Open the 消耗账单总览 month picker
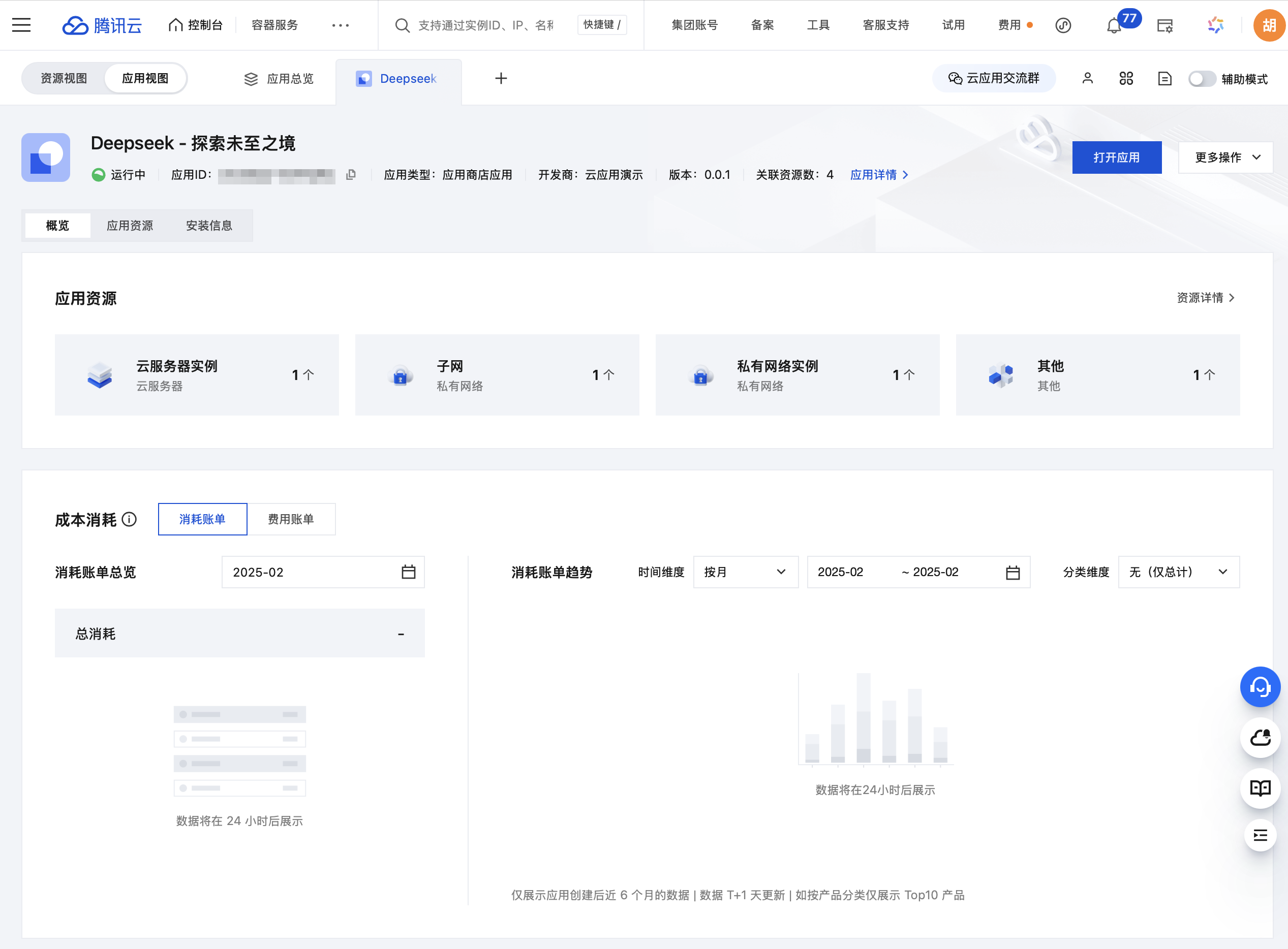 pos(323,572)
